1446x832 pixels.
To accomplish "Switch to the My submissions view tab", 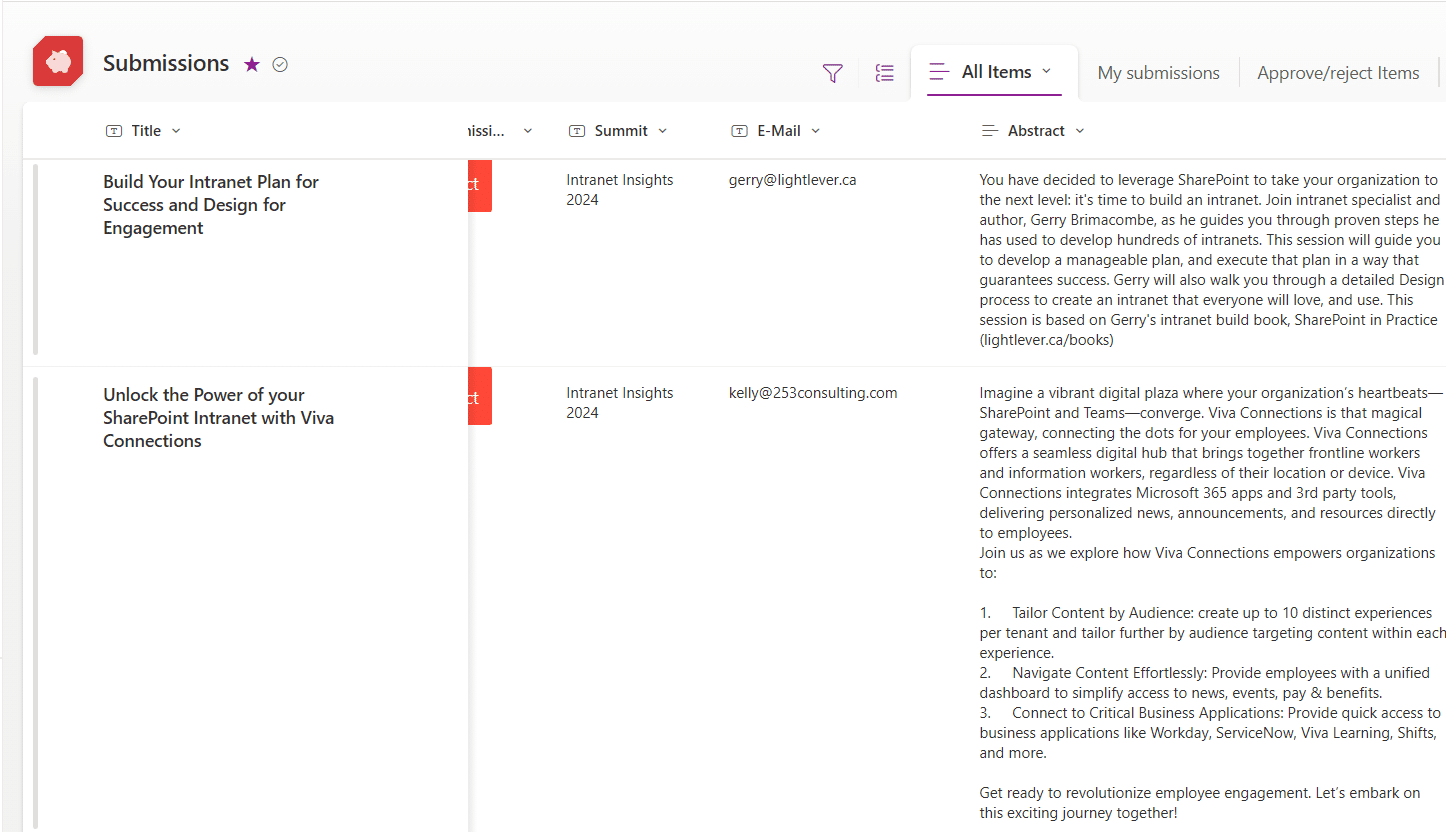I will 1158,73.
